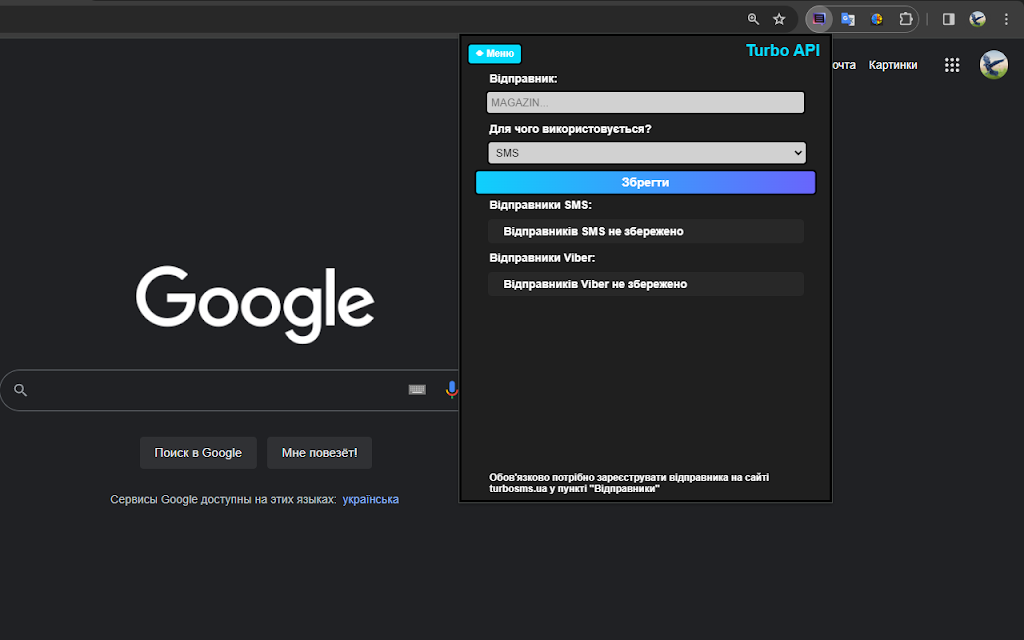
Task: Click the Зберегти save button
Action: click(645, 182)
